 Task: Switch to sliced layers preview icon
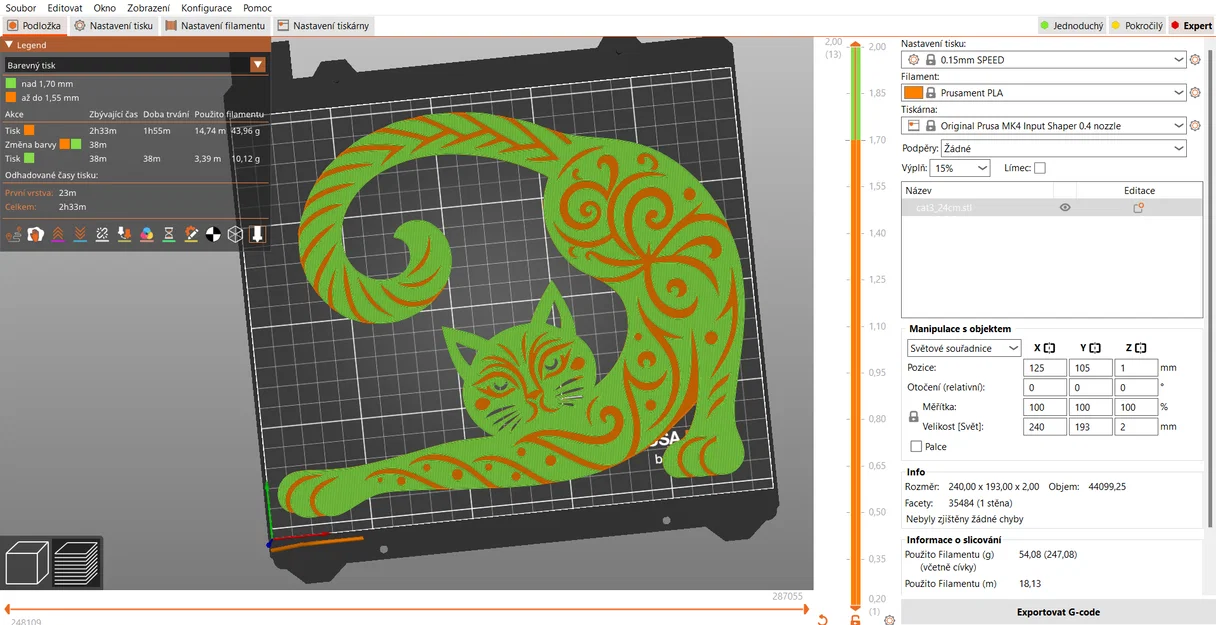coord(76,562)
